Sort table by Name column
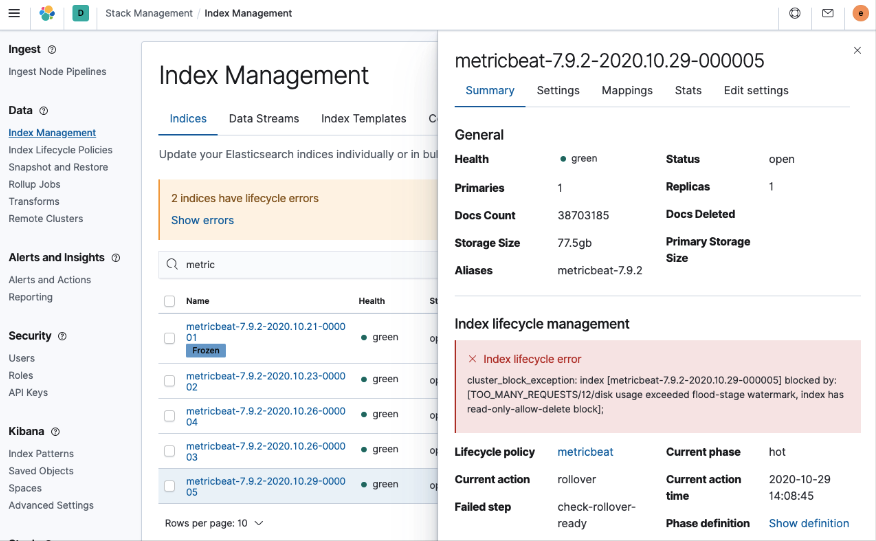Viewport: 876px width, 541px height. pyautogui.click(x=198, y=301)
